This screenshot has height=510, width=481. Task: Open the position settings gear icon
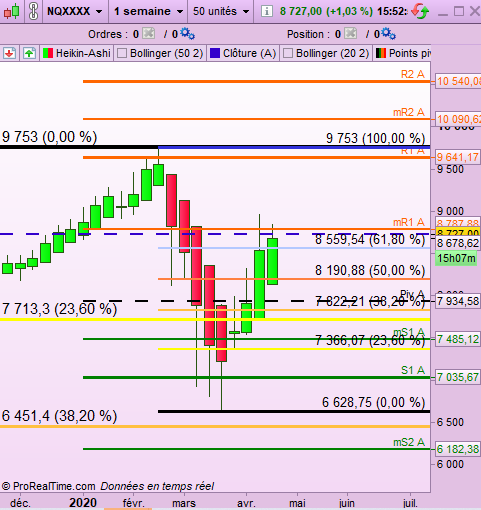pos(389,34)
